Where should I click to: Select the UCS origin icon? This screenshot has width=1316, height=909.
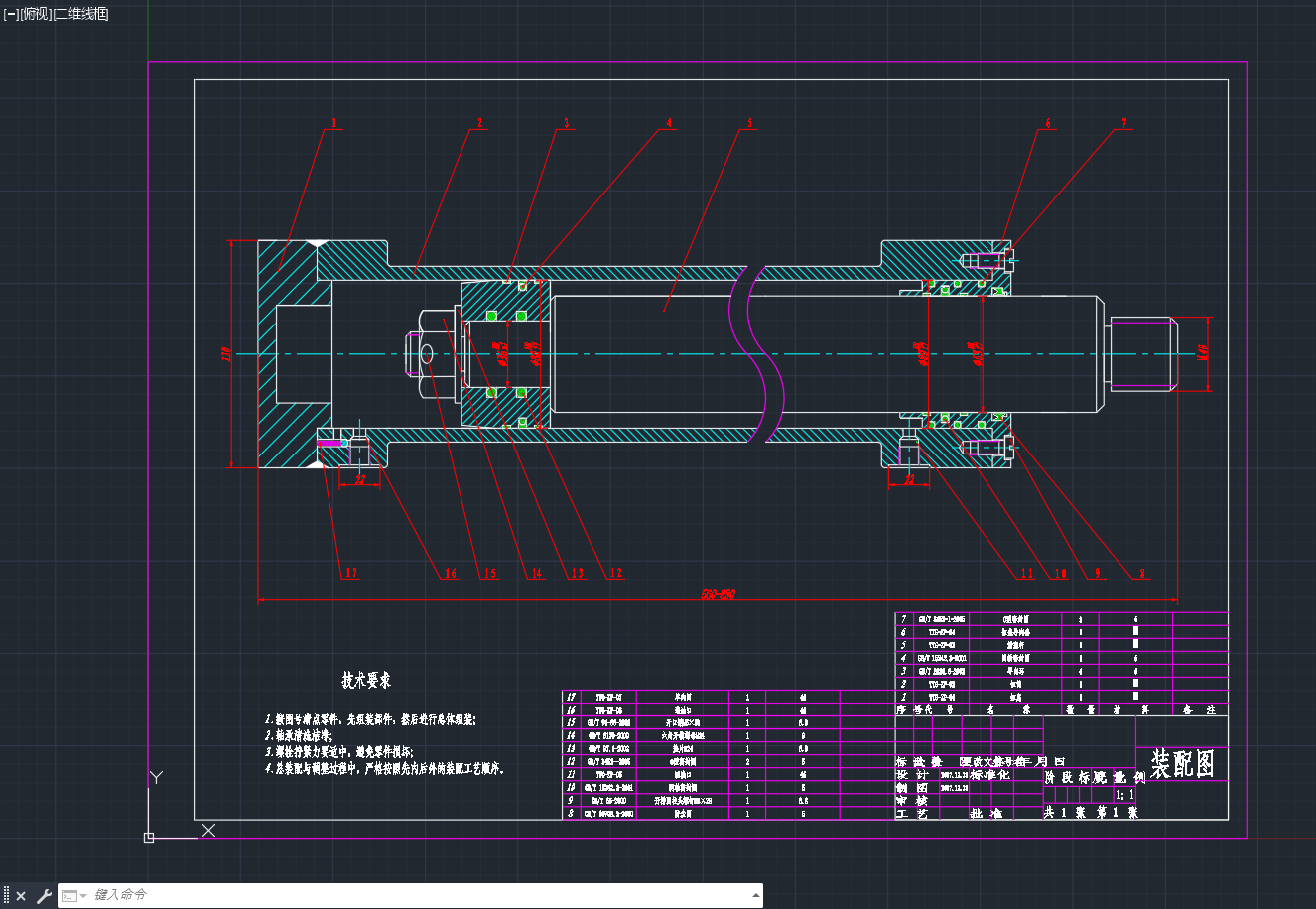point(149,837)
